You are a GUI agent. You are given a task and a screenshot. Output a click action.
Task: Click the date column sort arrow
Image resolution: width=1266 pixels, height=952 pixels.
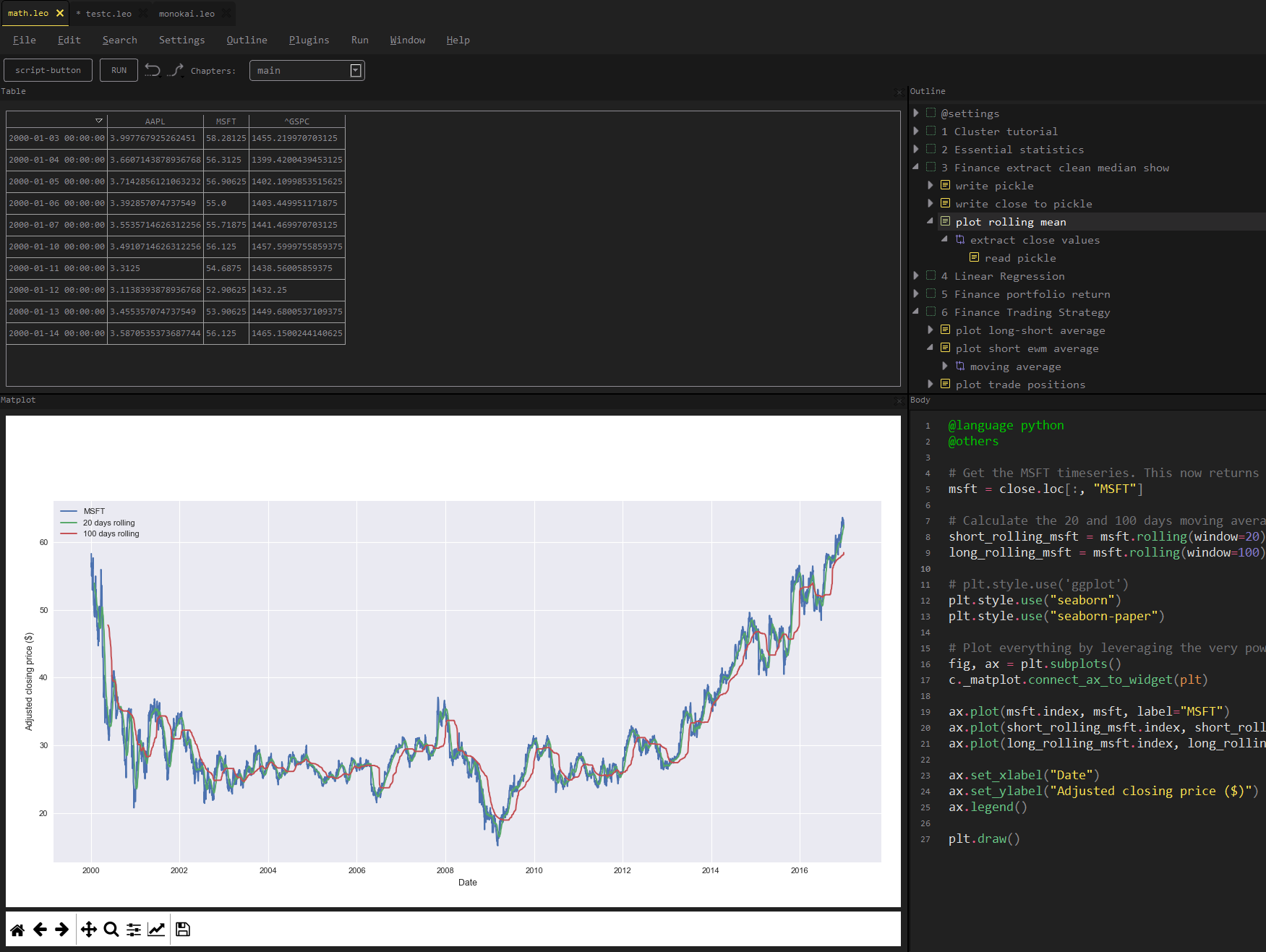[99, 121]
